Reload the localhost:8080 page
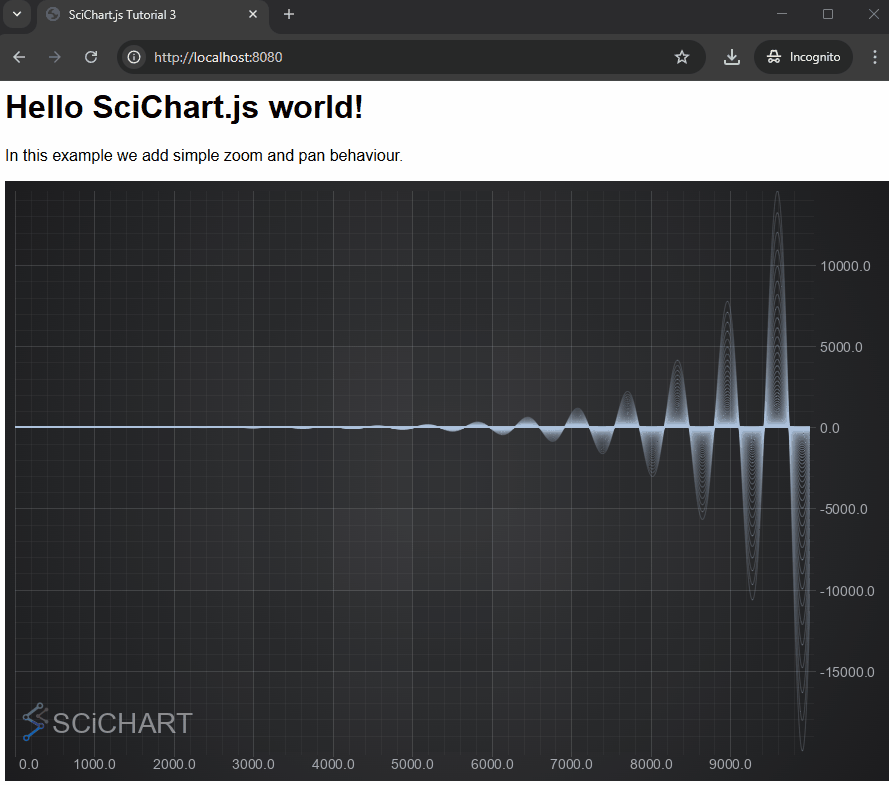Viewport: 889px width, 785px height. click(91, 57)
